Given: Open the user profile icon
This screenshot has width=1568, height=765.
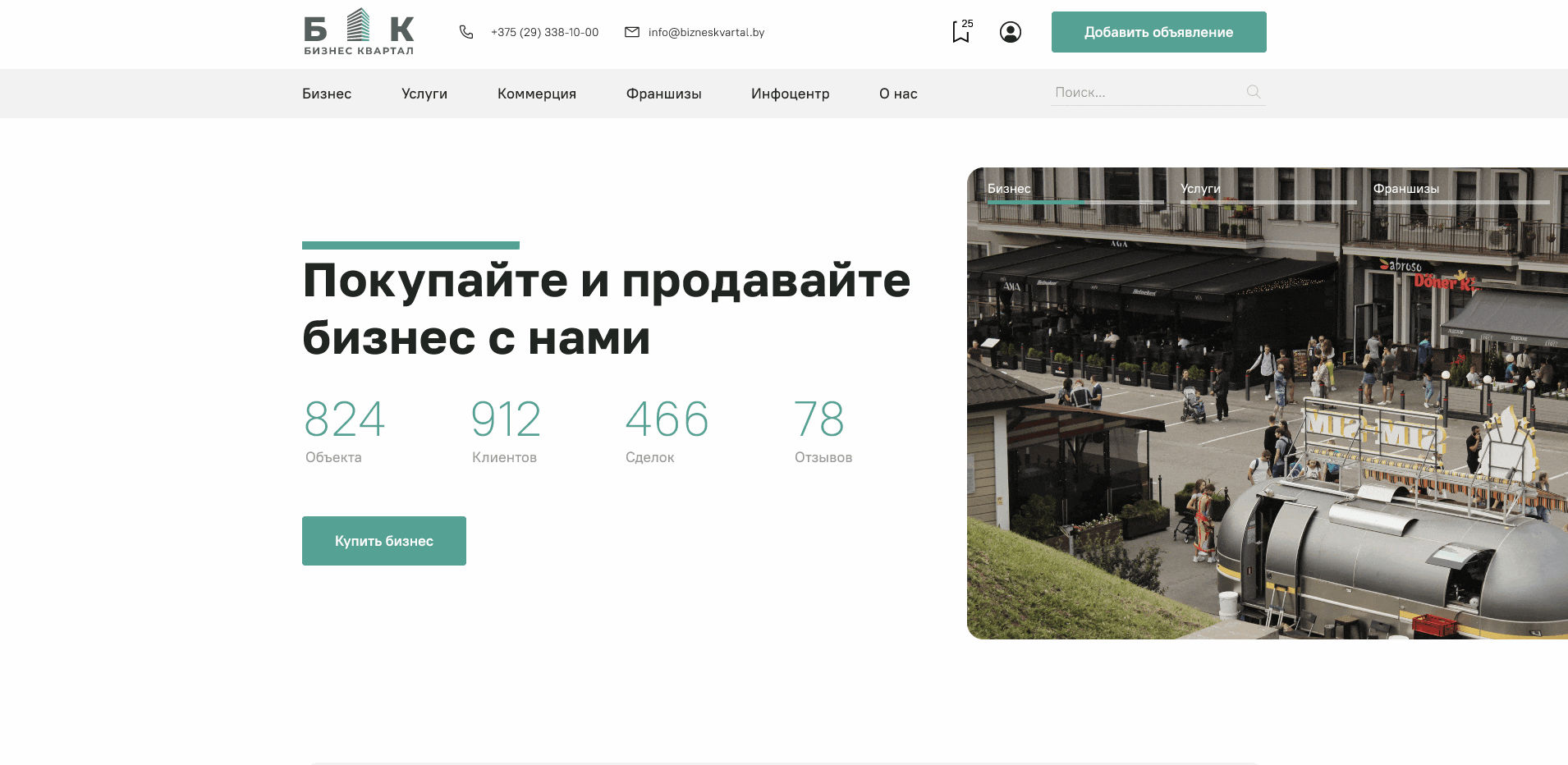Looking at the screenshot, I should click(x=1011, y=32).
